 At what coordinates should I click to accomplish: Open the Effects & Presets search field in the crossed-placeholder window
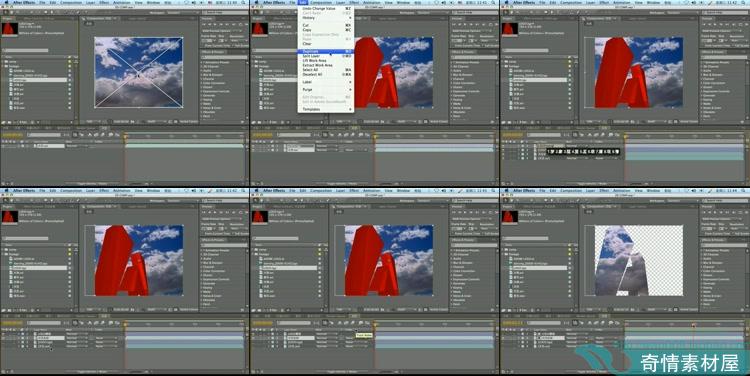click(225, 57)
